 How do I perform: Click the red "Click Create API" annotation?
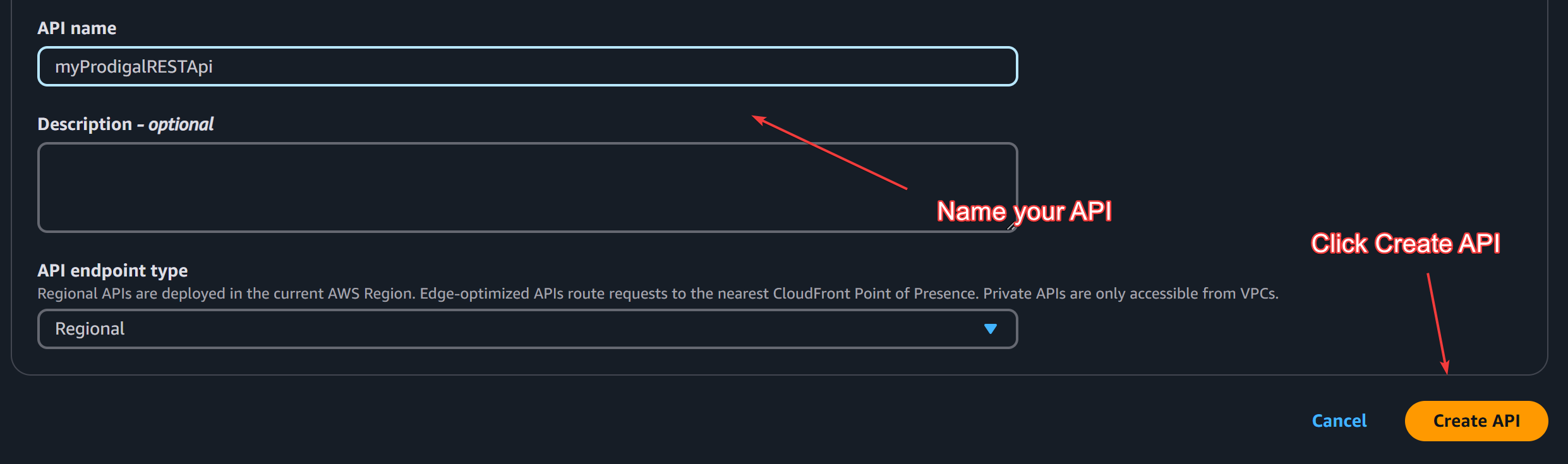point(1405,244)
